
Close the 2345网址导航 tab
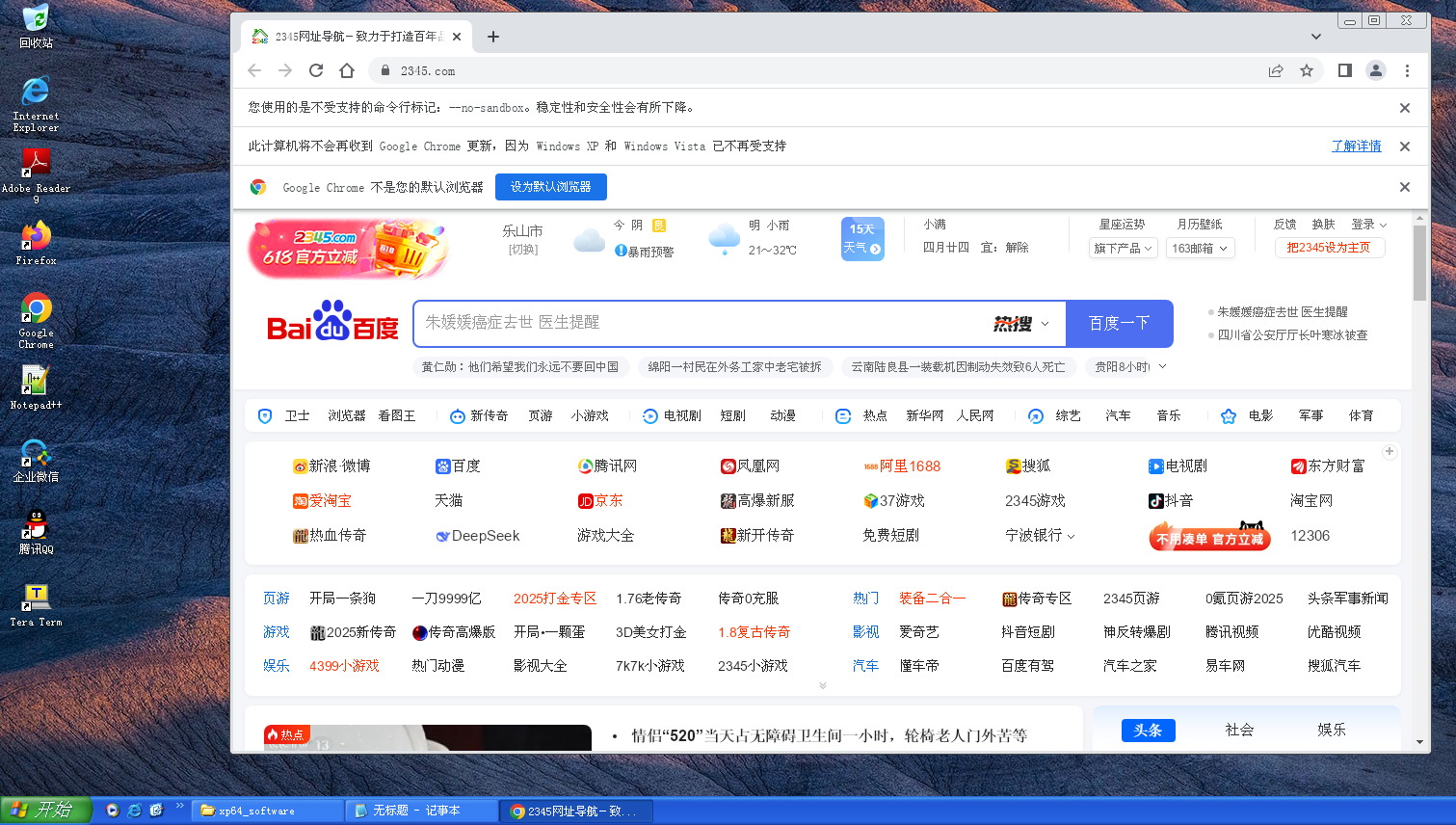(x=457, y=37)
